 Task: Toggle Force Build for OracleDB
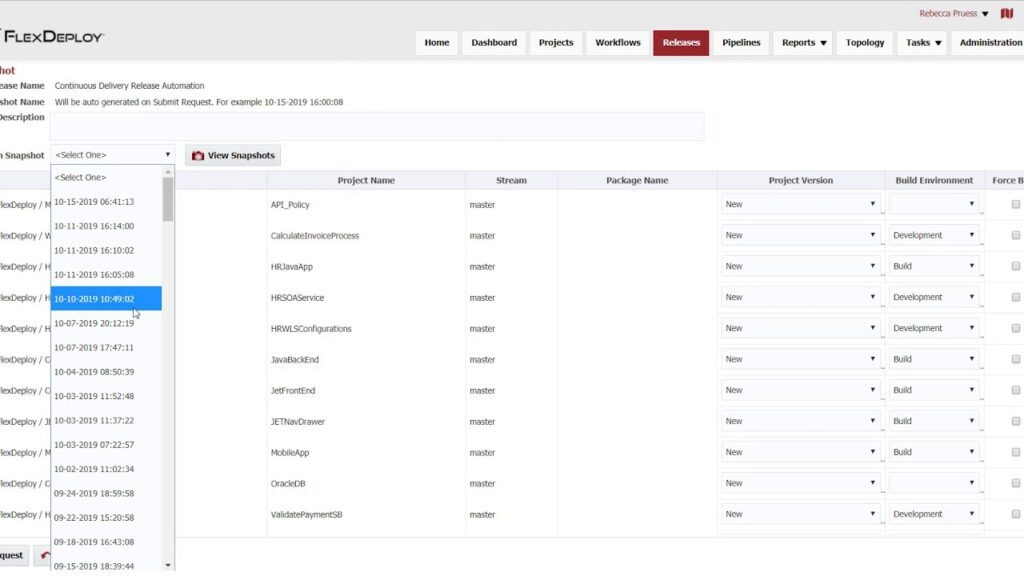pyautogui.click(x=1016, y=485)
